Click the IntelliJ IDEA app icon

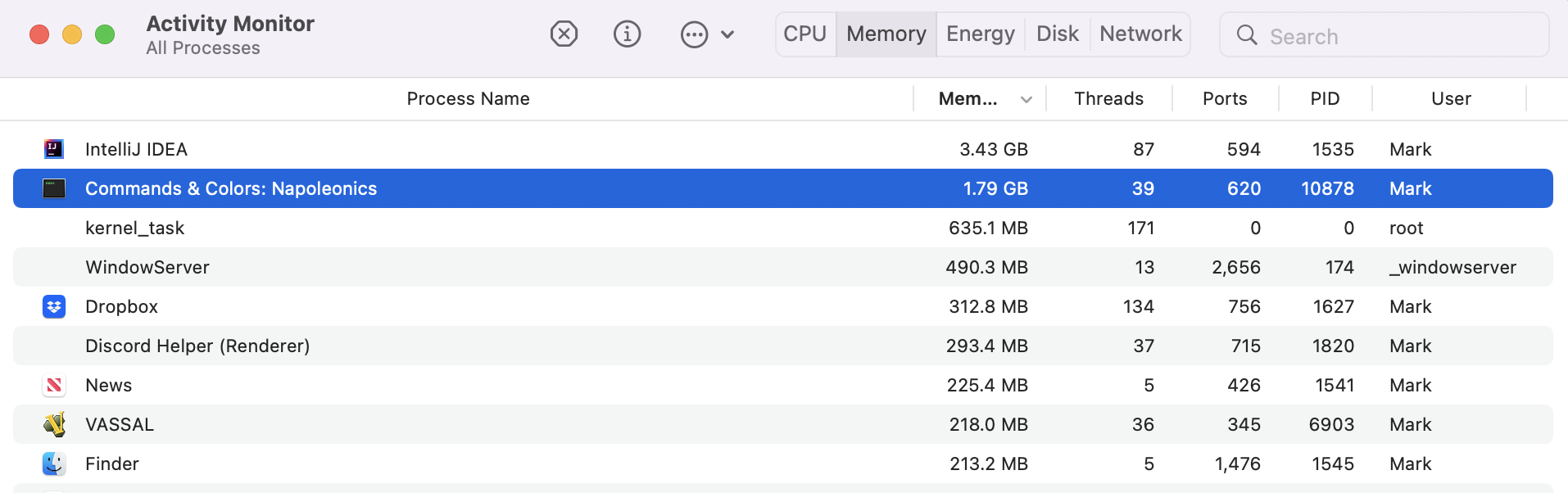(x=54, y=149)
